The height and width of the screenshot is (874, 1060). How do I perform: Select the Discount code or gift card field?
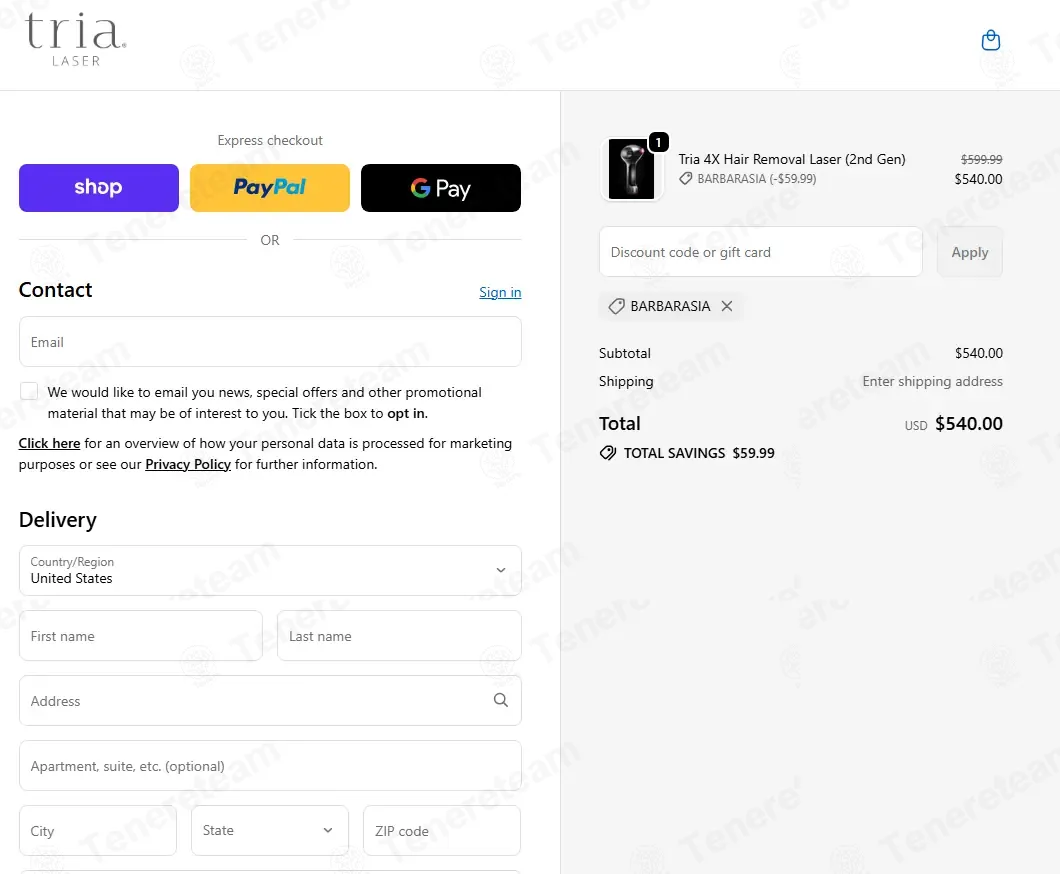pos(761,252)
